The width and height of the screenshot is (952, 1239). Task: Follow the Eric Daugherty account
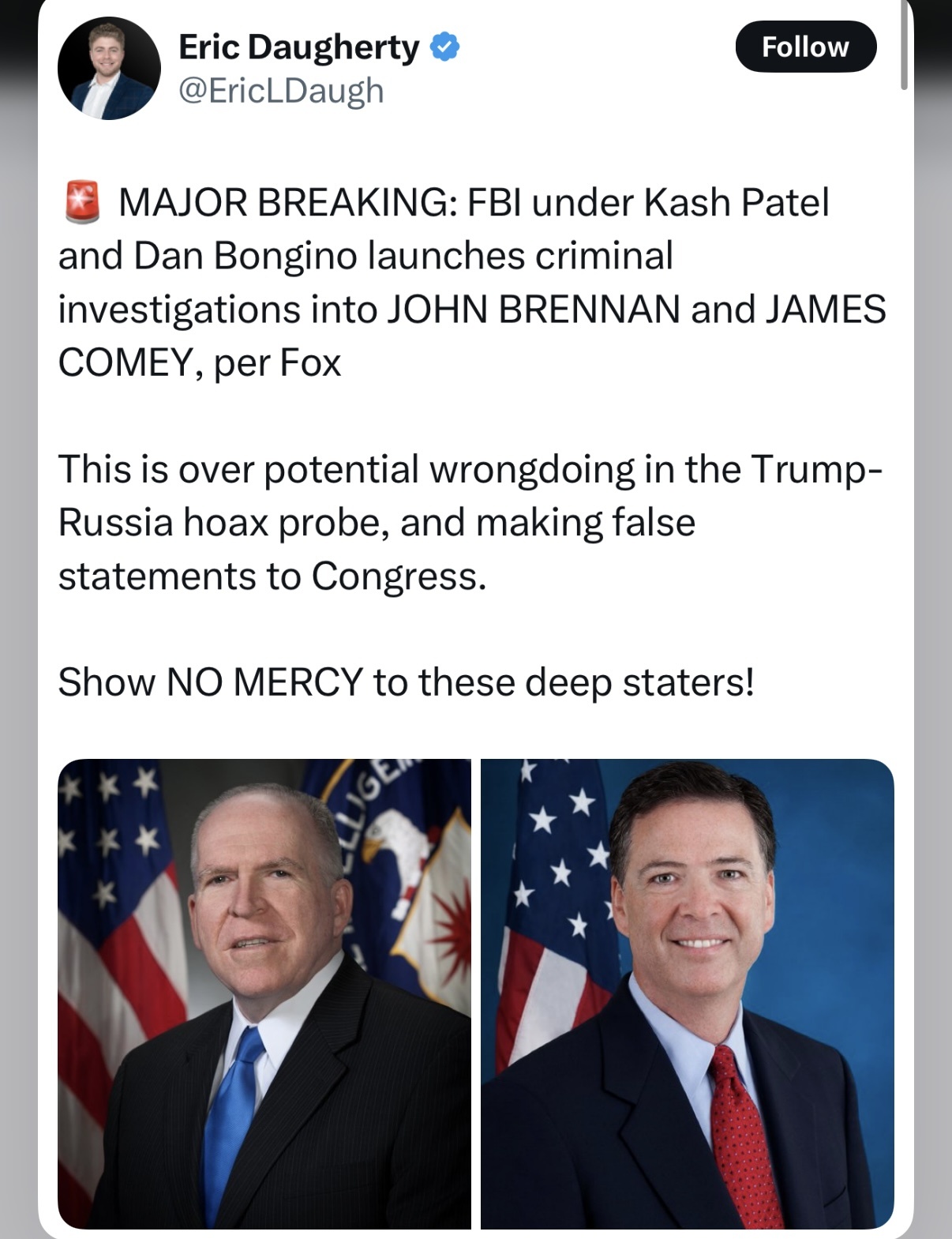[x=805, y=47]
